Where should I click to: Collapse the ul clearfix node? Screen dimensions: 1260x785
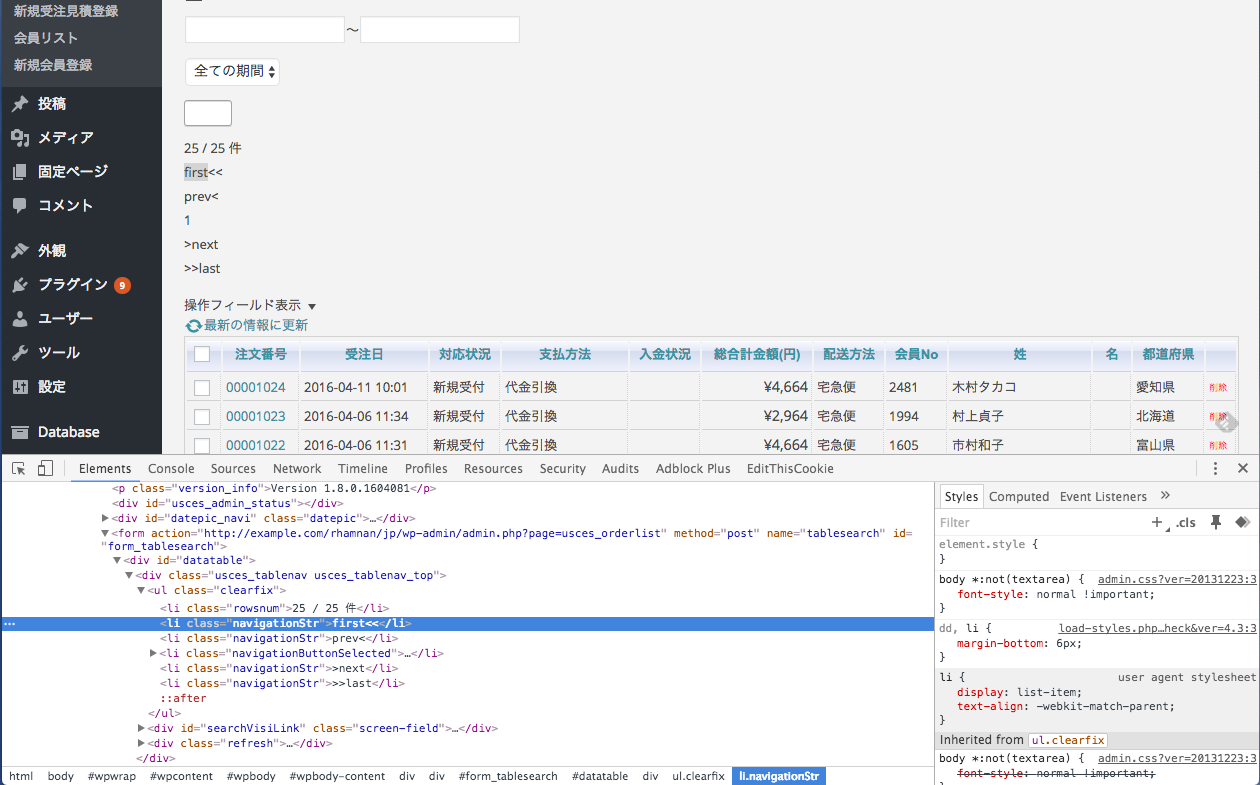click(x=141, y=590)
